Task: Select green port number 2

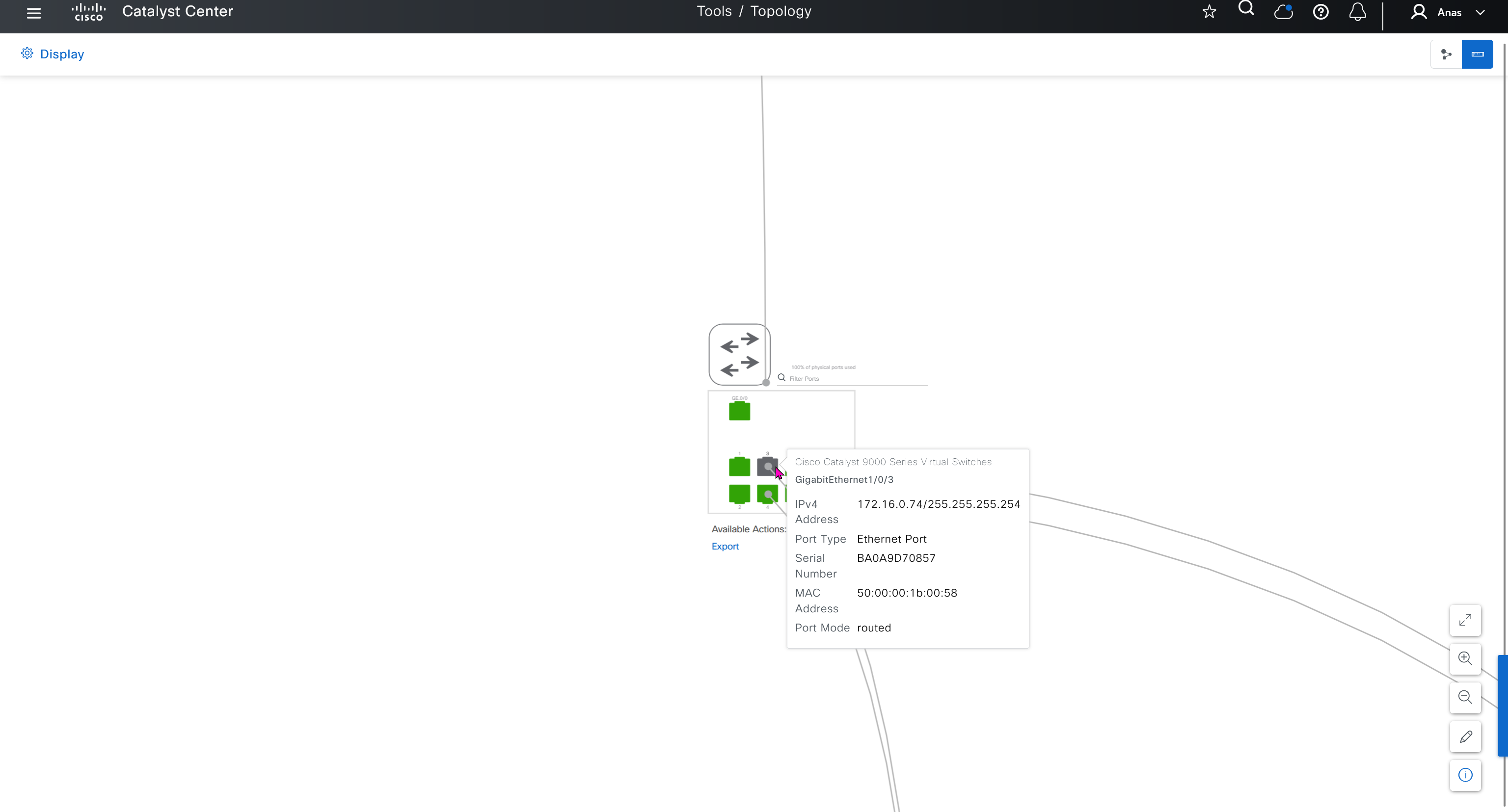Action: [x=739, y=494]
